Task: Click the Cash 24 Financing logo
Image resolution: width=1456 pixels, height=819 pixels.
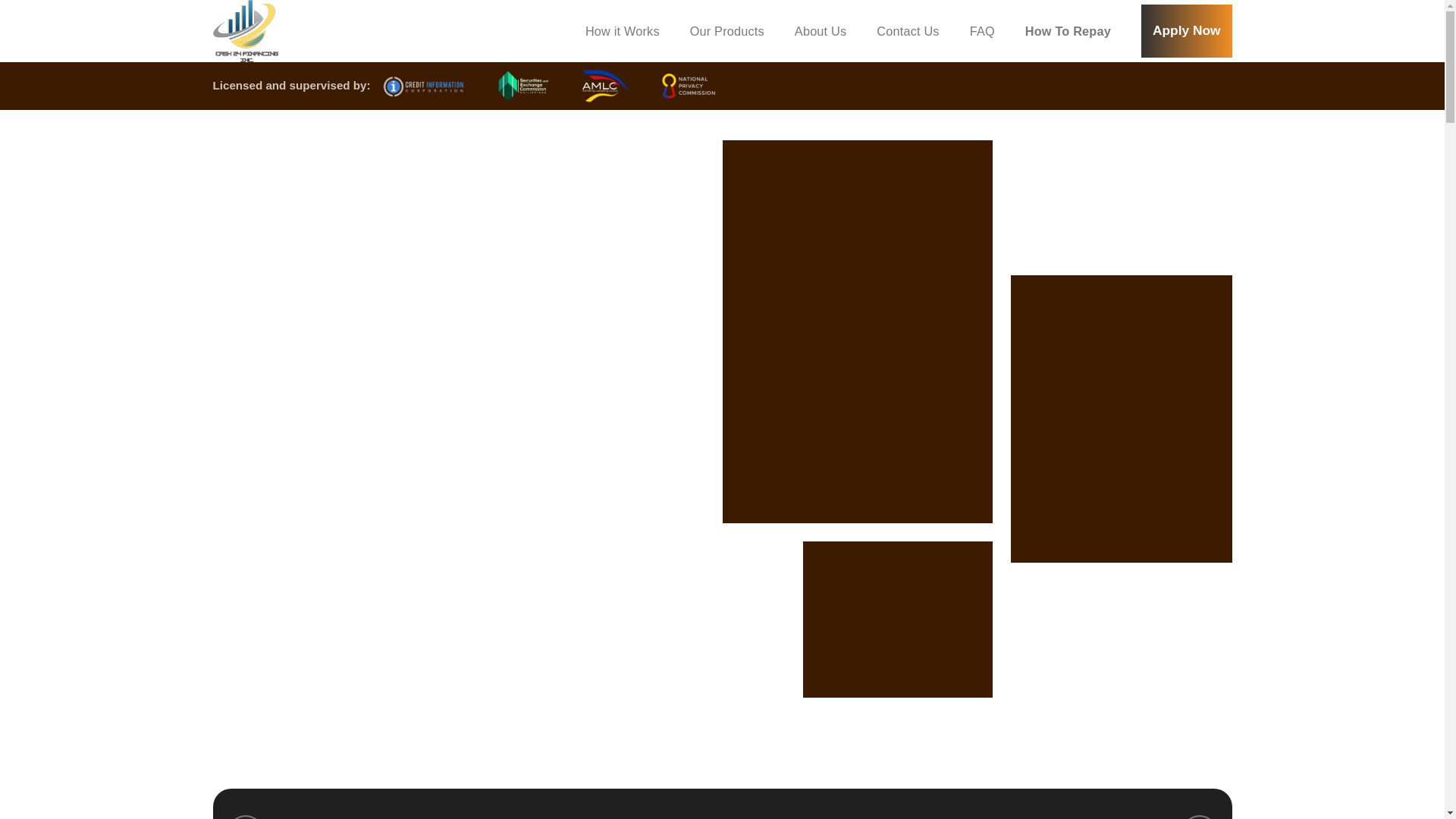Action: [x=245, y=31]
